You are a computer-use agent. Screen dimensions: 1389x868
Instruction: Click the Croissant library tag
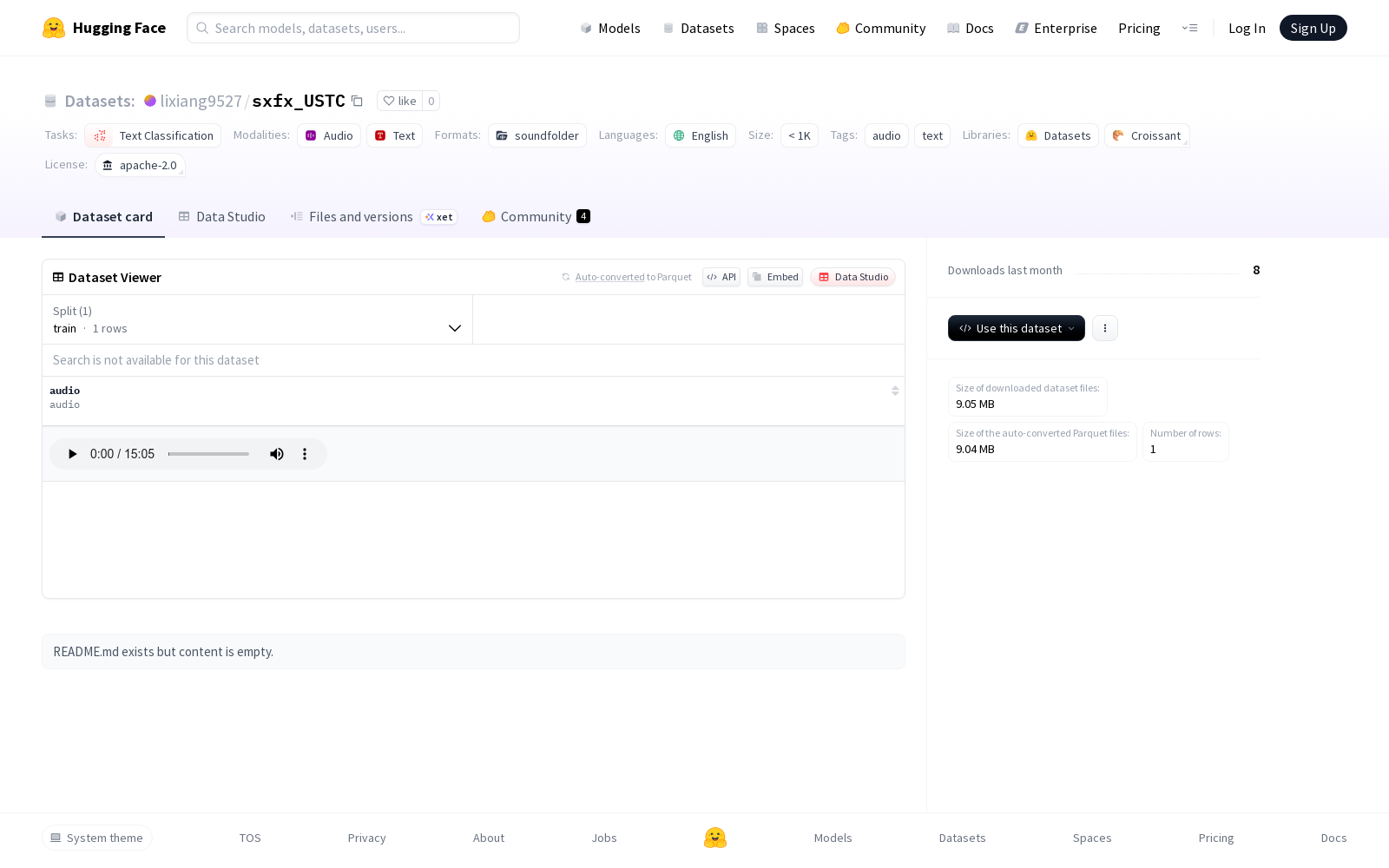[1147, 135]
